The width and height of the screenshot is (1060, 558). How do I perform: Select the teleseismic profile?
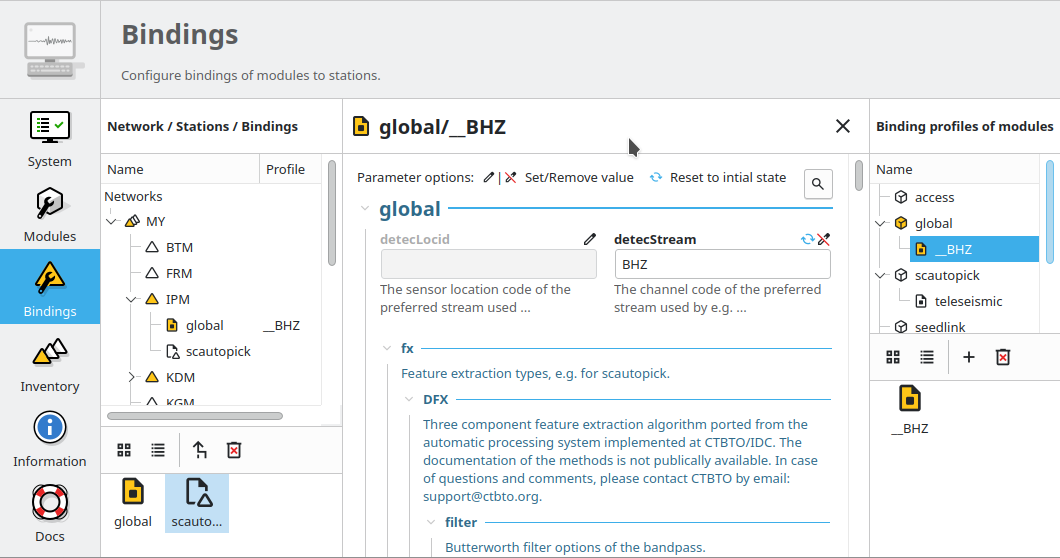point(968,301)
